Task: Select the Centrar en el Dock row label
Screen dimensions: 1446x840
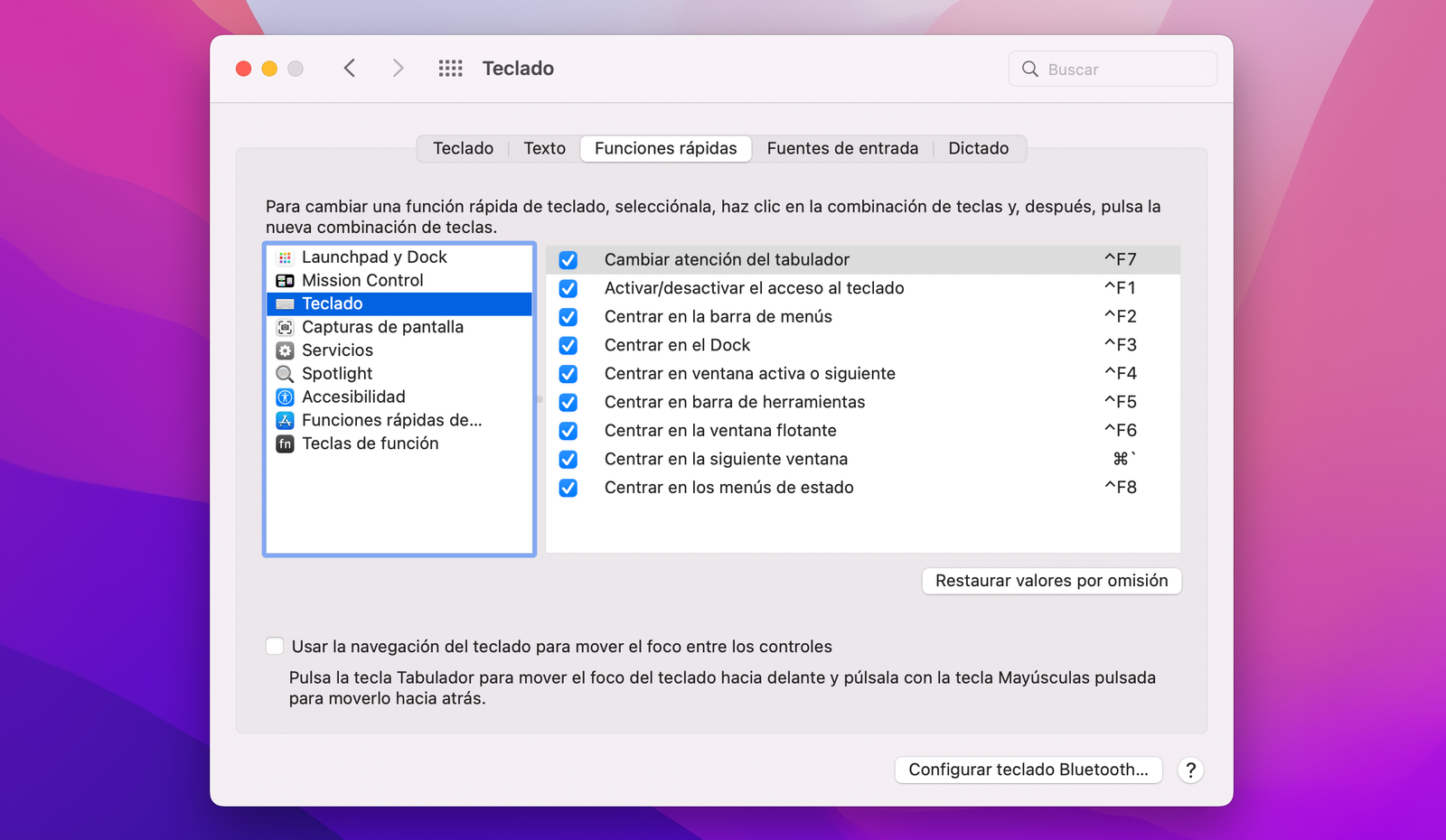Action: [677, 345]
